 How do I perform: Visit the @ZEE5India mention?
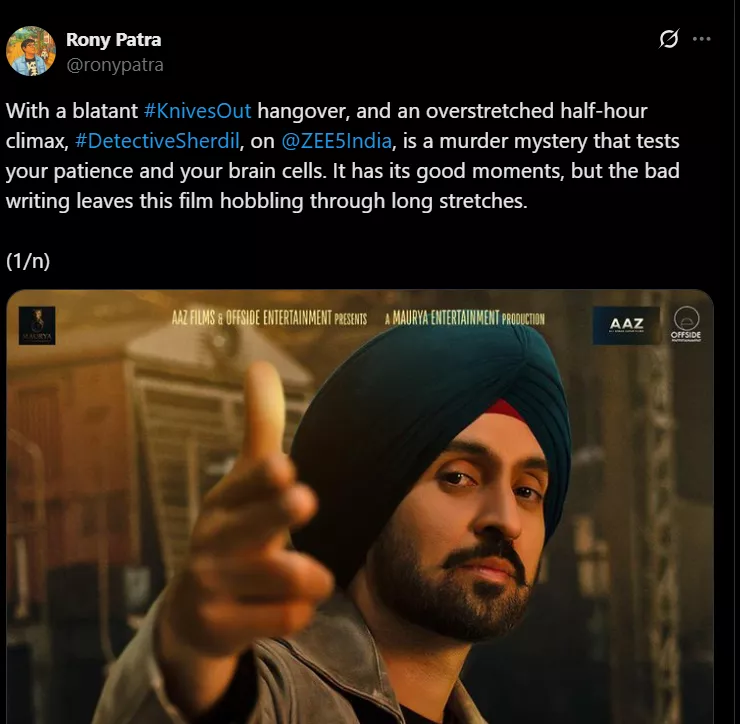[336, 141]
